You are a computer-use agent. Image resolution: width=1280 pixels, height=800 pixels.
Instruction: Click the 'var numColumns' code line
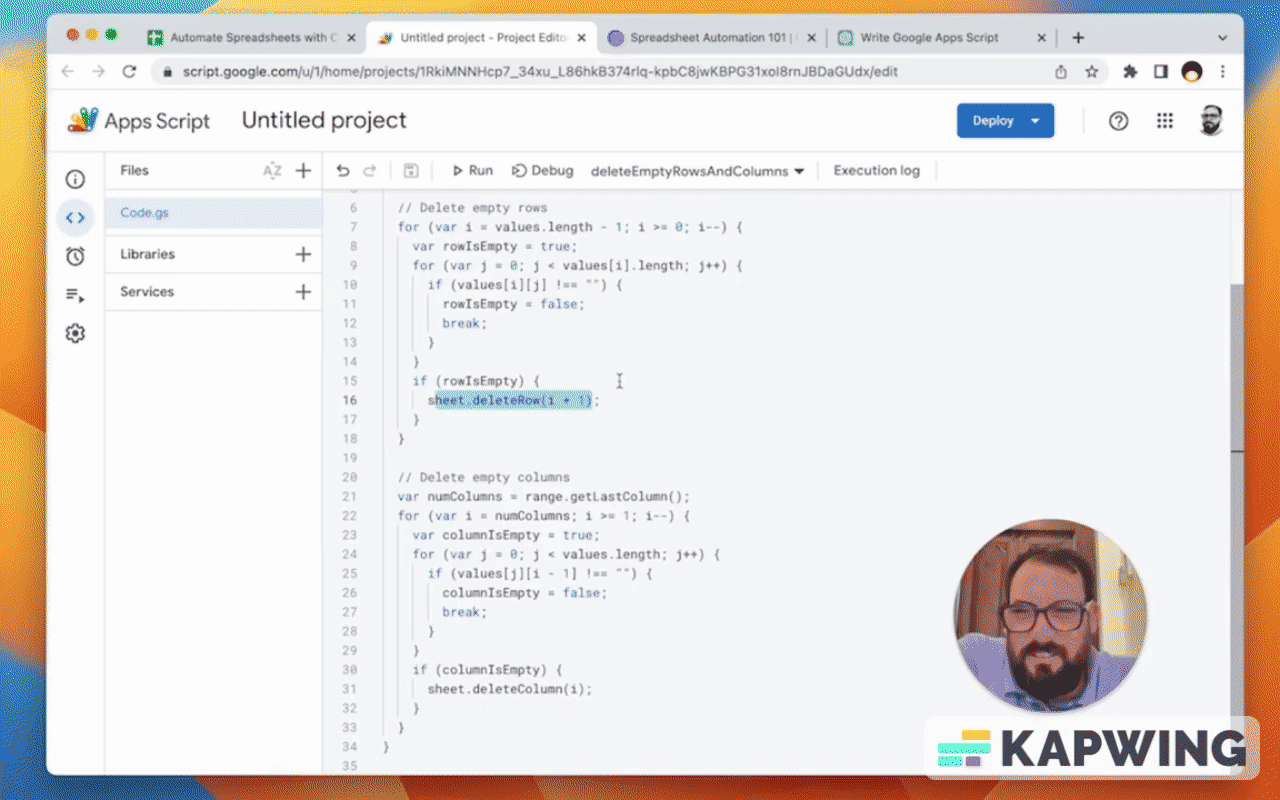(x=544, y=496)
